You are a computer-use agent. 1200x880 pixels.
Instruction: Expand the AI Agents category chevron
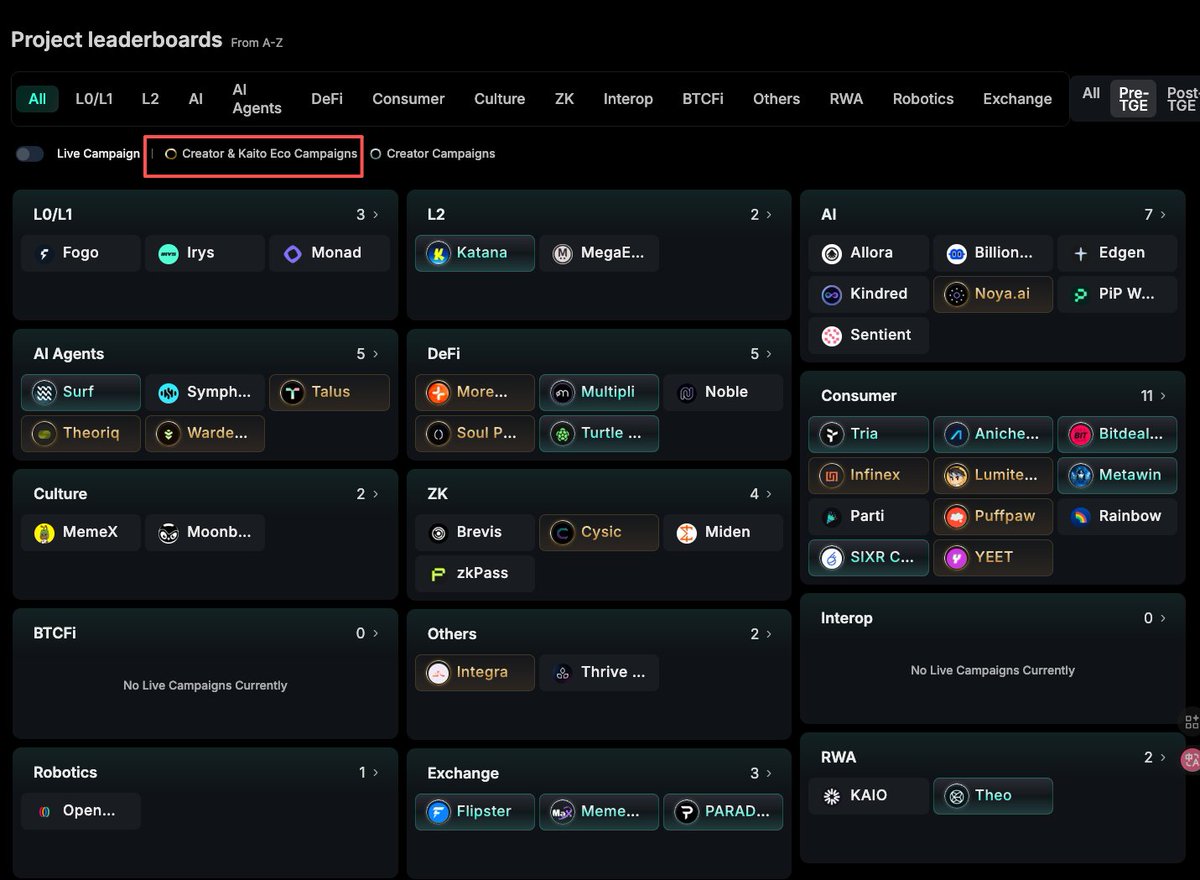coord(376,354)
